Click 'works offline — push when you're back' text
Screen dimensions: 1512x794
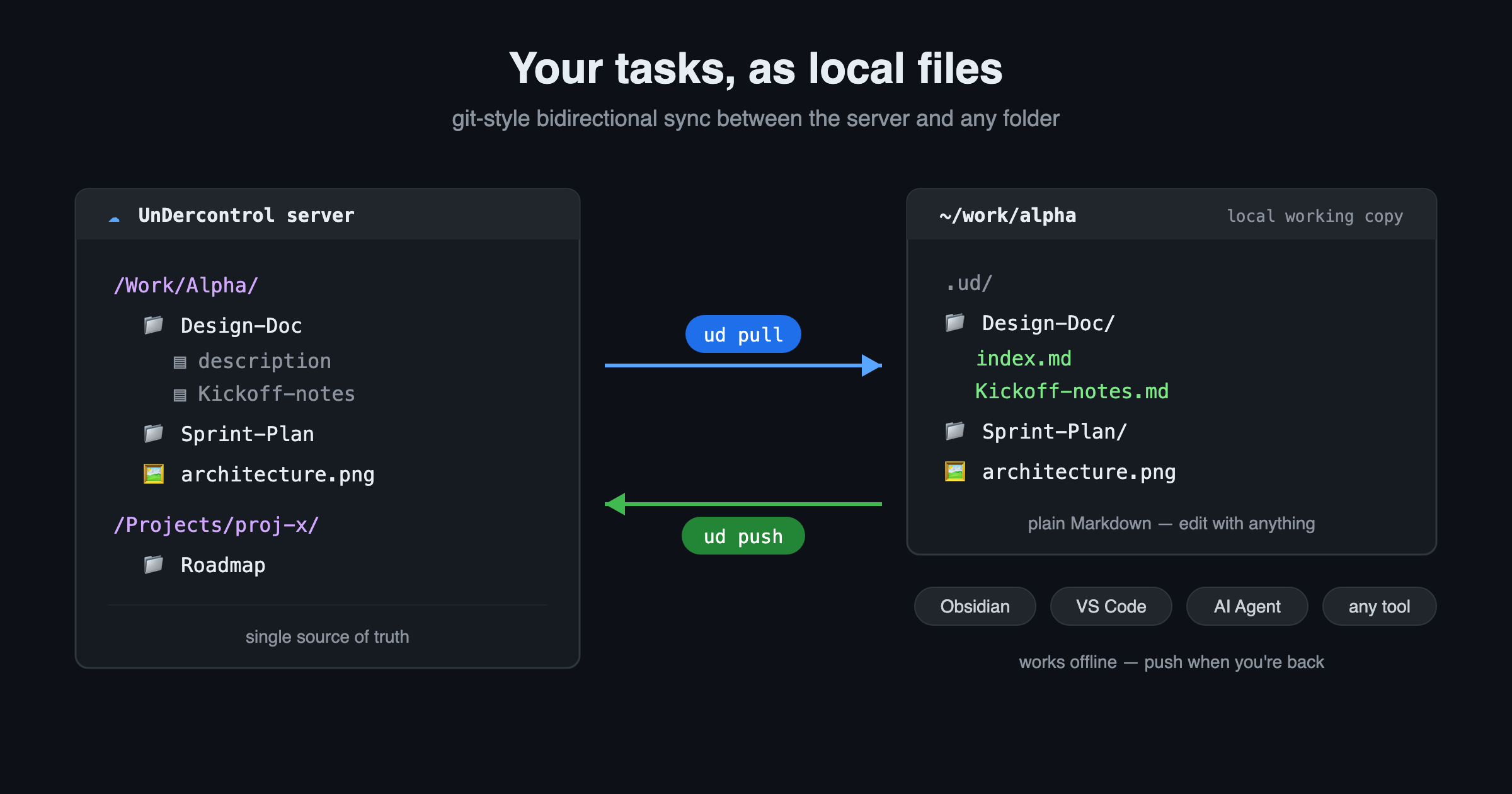(1172, 662)
